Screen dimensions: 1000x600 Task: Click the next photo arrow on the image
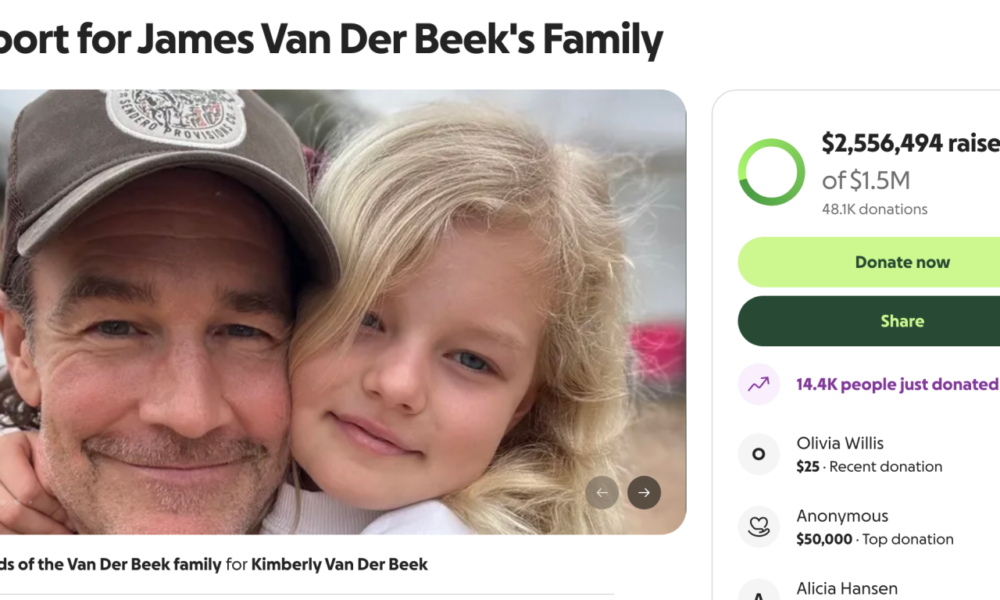(x=644, y=492)
